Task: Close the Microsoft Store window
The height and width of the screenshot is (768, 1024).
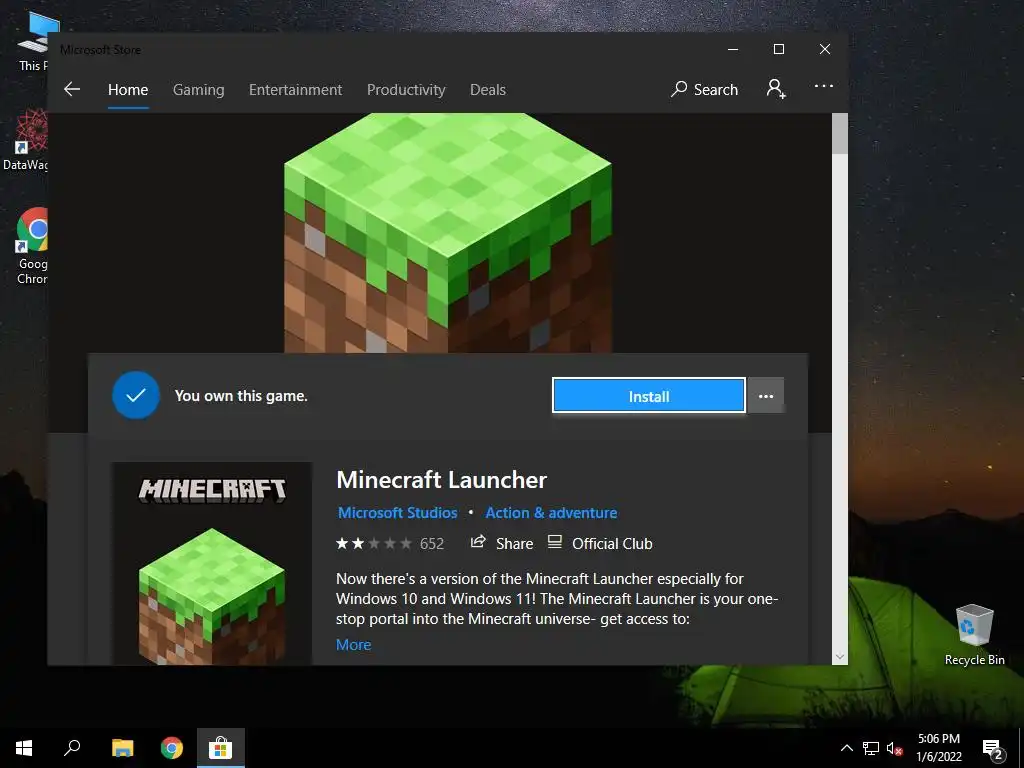Action: (x=825, y=49)
